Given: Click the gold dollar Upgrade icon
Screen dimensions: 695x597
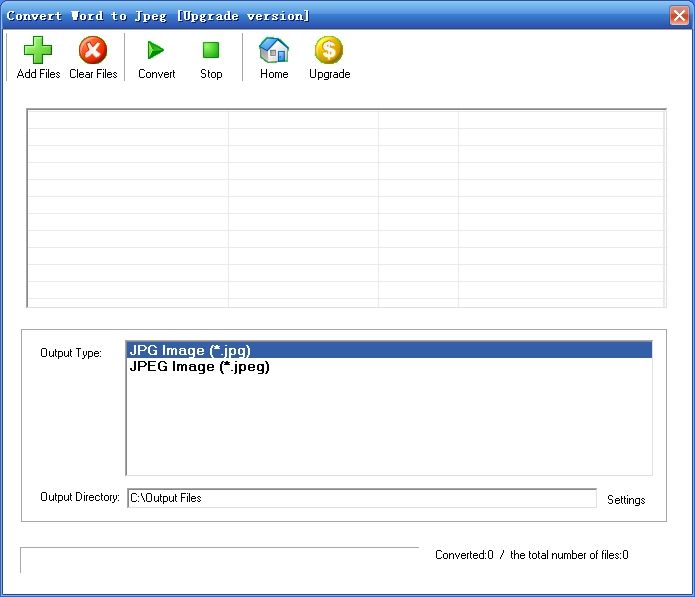Looking at the screenshot, I should click(329, 50).
